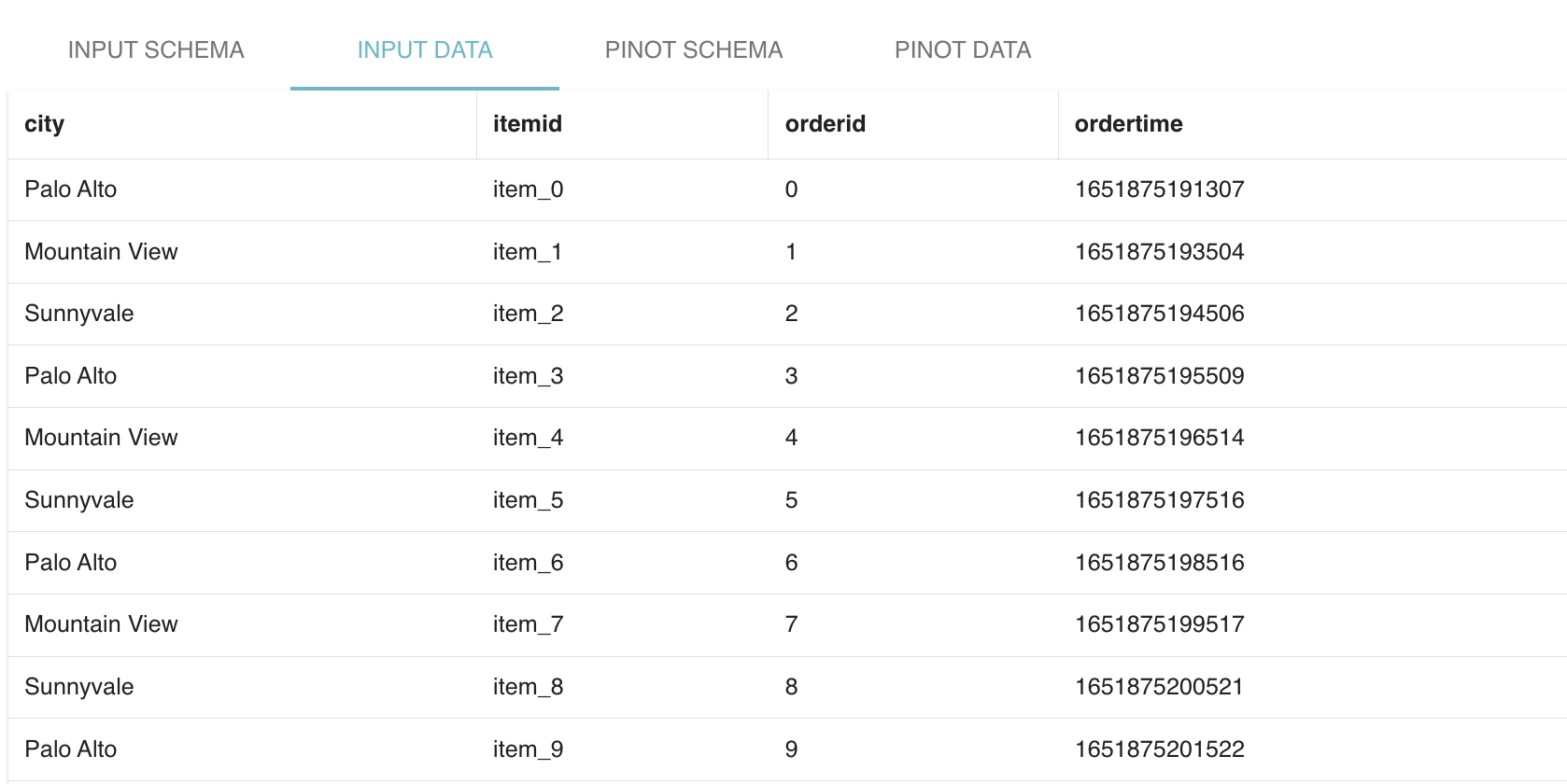Screen dimensions: 1567x784
Task: Select city cell in item_2 row
Action: [243, 314]
